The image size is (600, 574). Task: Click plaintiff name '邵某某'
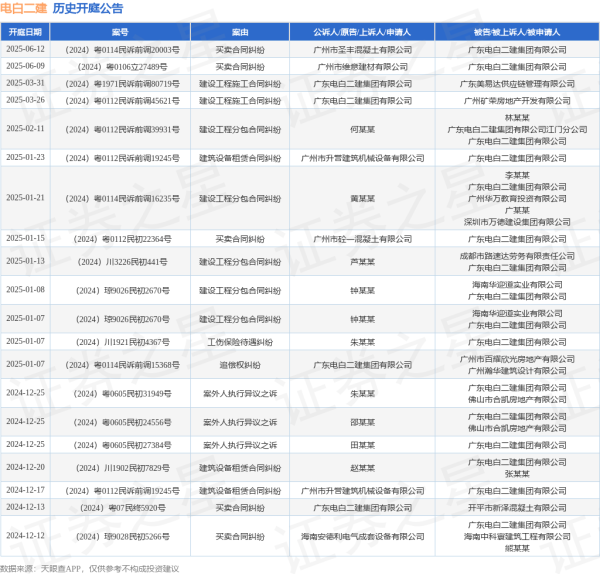[x=362, y=422]
